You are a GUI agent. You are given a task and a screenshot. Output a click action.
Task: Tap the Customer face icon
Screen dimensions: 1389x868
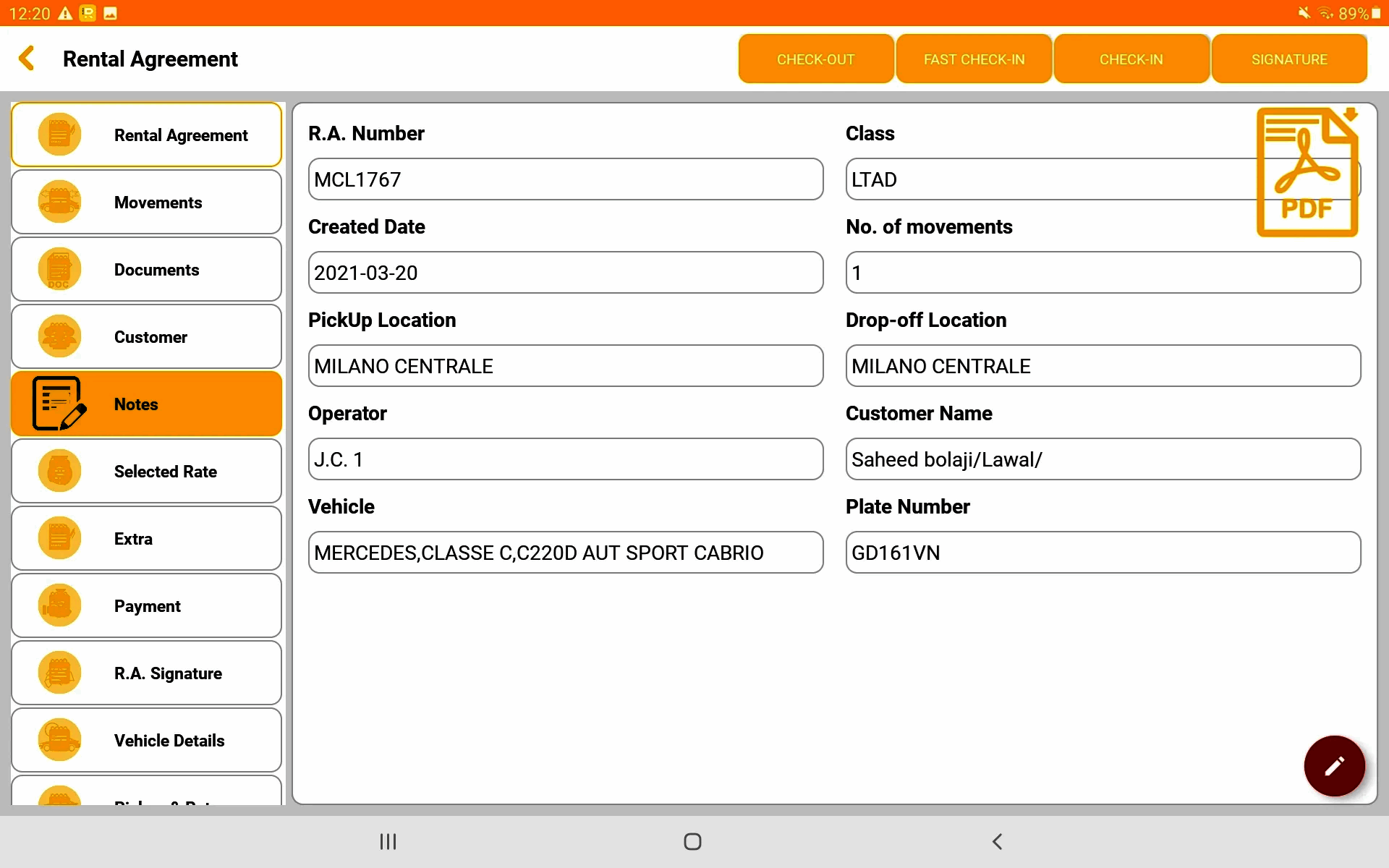[59, 336]
